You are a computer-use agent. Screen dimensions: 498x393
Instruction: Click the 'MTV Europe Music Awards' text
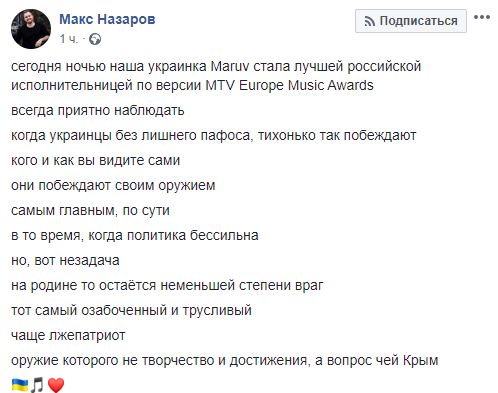click(289, 85)
